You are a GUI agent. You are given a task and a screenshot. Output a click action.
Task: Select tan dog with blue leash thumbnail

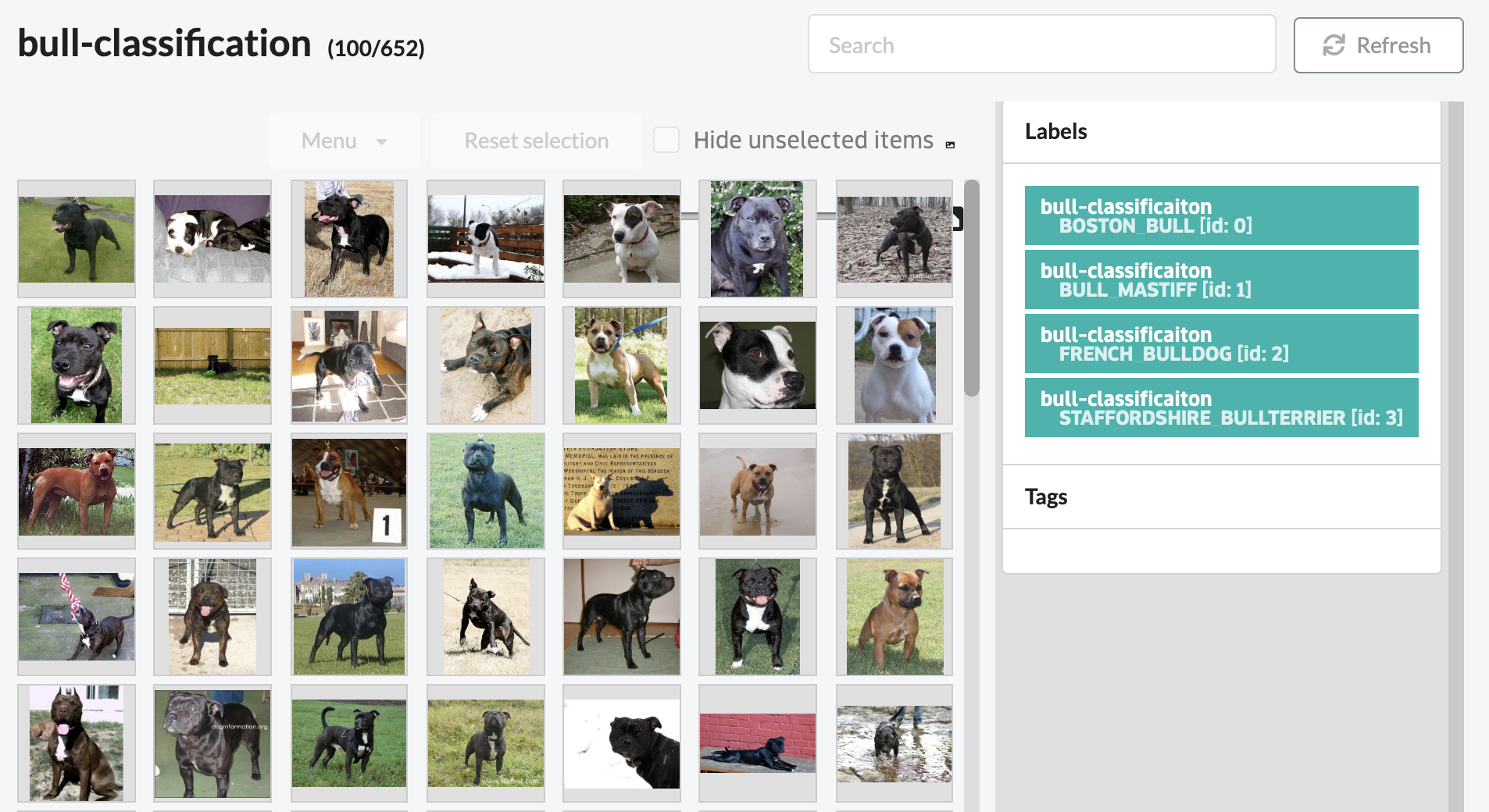coord(622,365)
